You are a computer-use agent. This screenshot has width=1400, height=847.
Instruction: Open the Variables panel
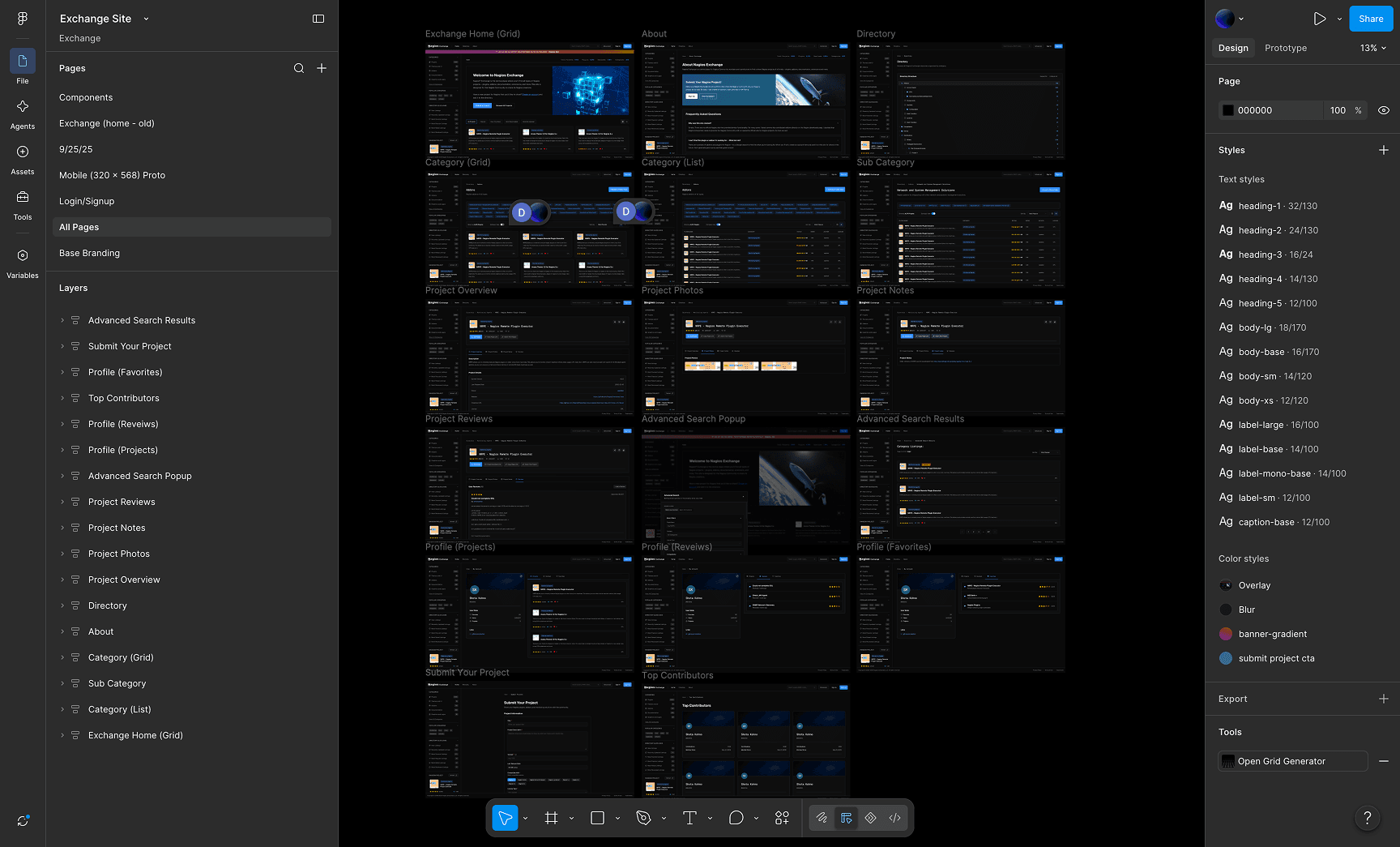coord(23,263)
